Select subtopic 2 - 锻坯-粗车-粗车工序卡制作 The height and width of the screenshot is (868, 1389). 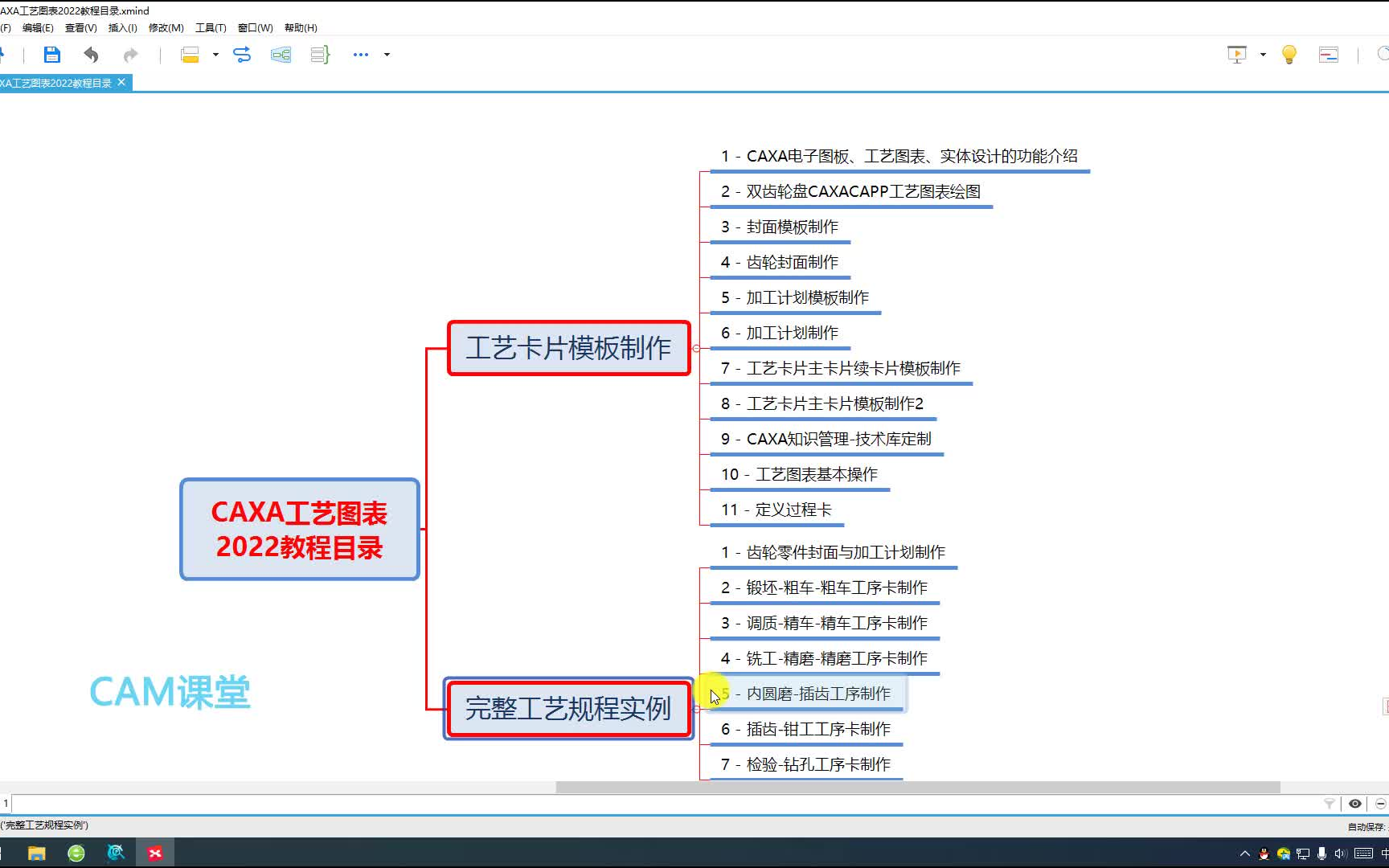tap(825, 588)
